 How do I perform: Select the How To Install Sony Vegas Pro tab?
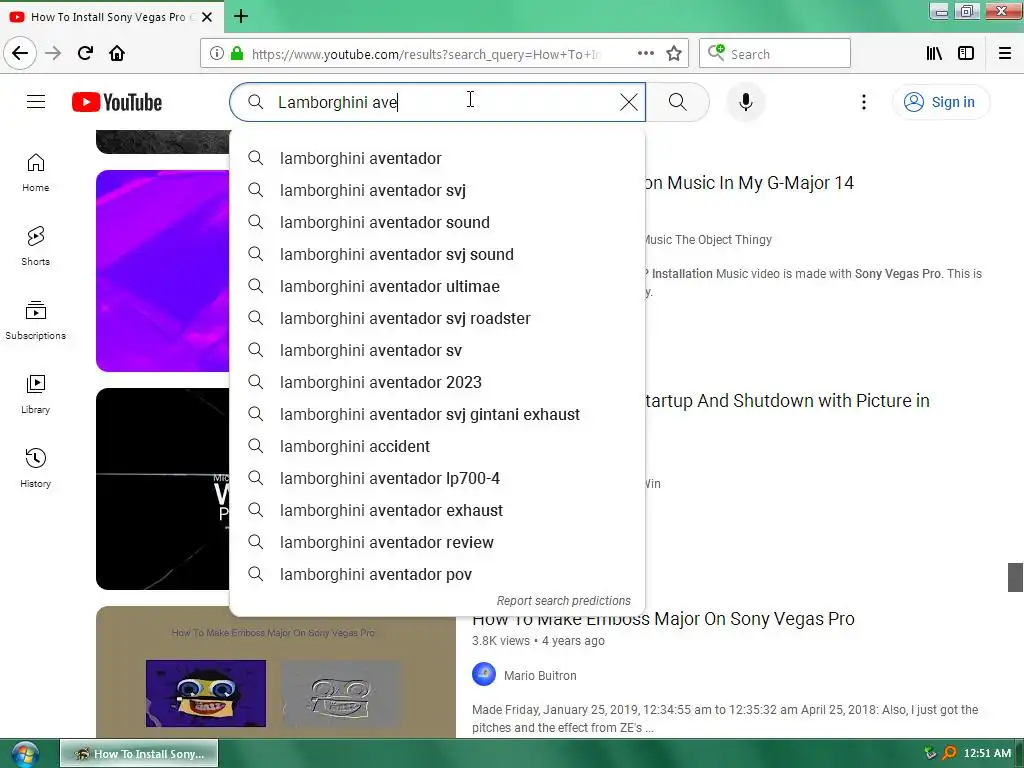[111, 17]
